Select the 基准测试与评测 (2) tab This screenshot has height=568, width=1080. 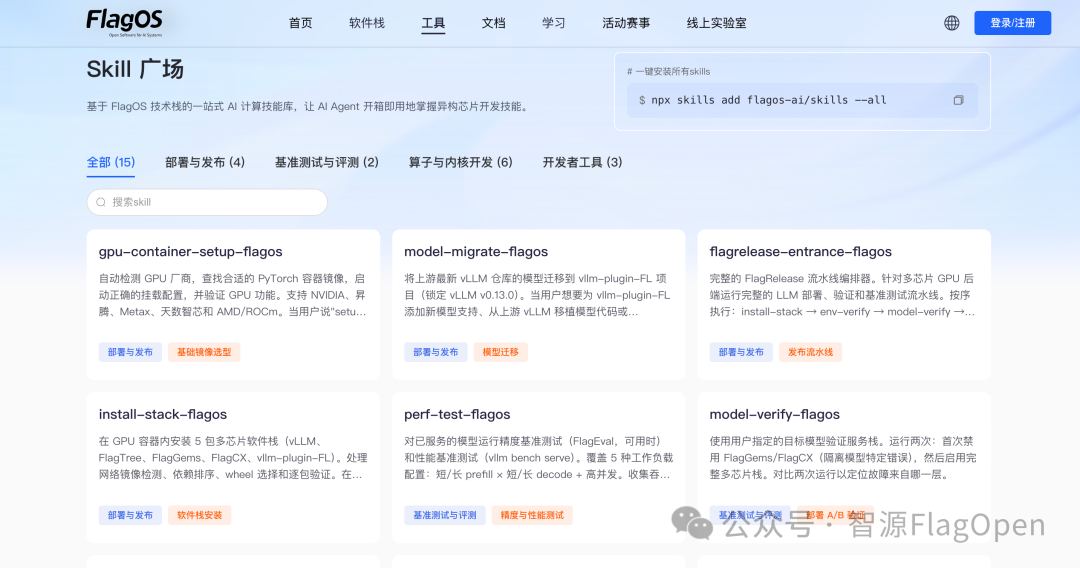tap(326, 162)
